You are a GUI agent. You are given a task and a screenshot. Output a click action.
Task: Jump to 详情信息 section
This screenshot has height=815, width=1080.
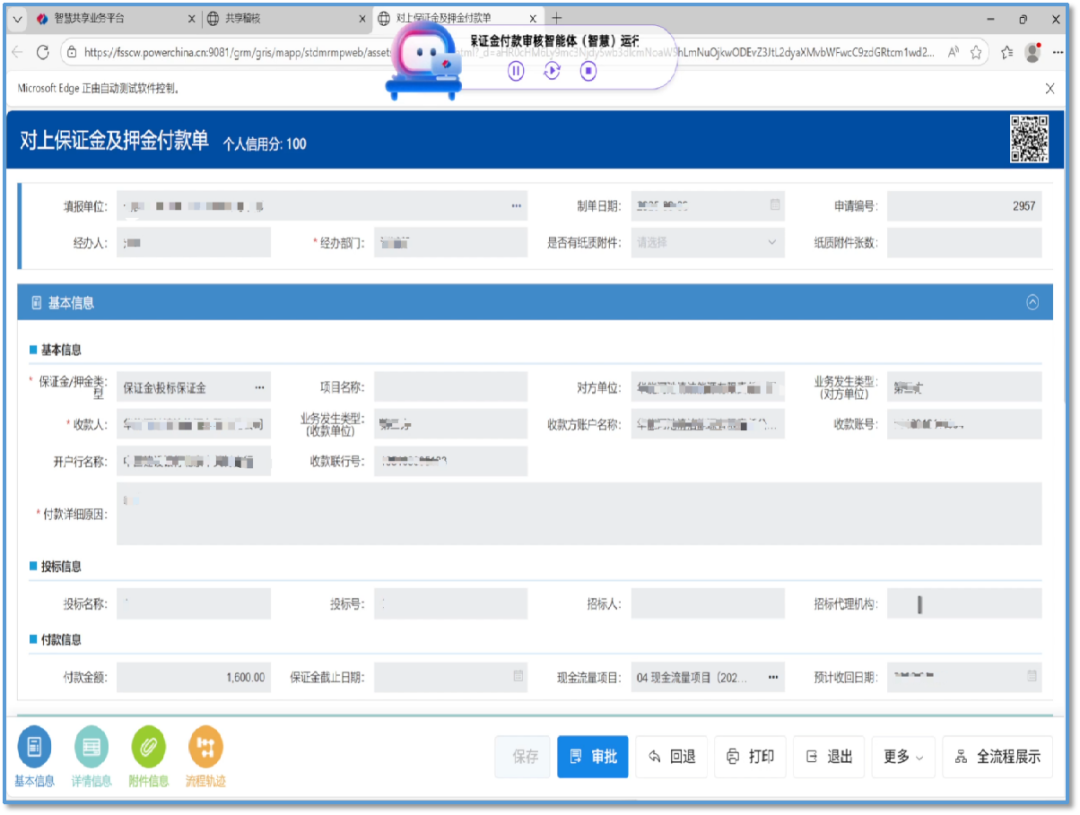point(91,756)
